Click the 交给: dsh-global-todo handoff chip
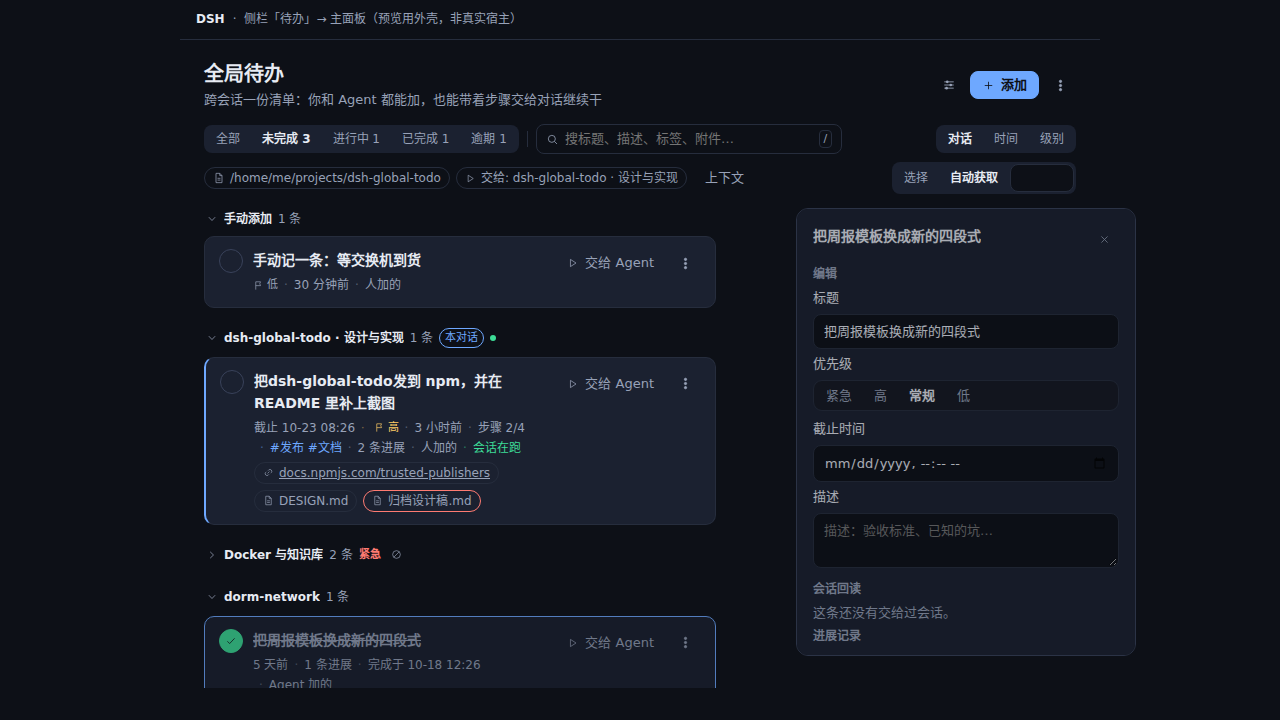Screen dimensions: 1280x720 coord(571,178)
